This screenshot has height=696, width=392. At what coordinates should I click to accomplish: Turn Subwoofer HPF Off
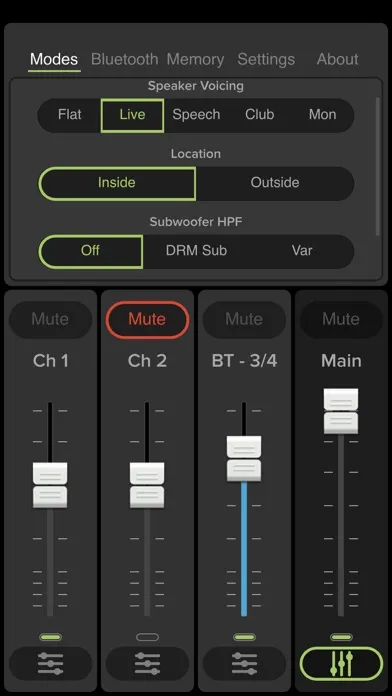pos(90,251)
